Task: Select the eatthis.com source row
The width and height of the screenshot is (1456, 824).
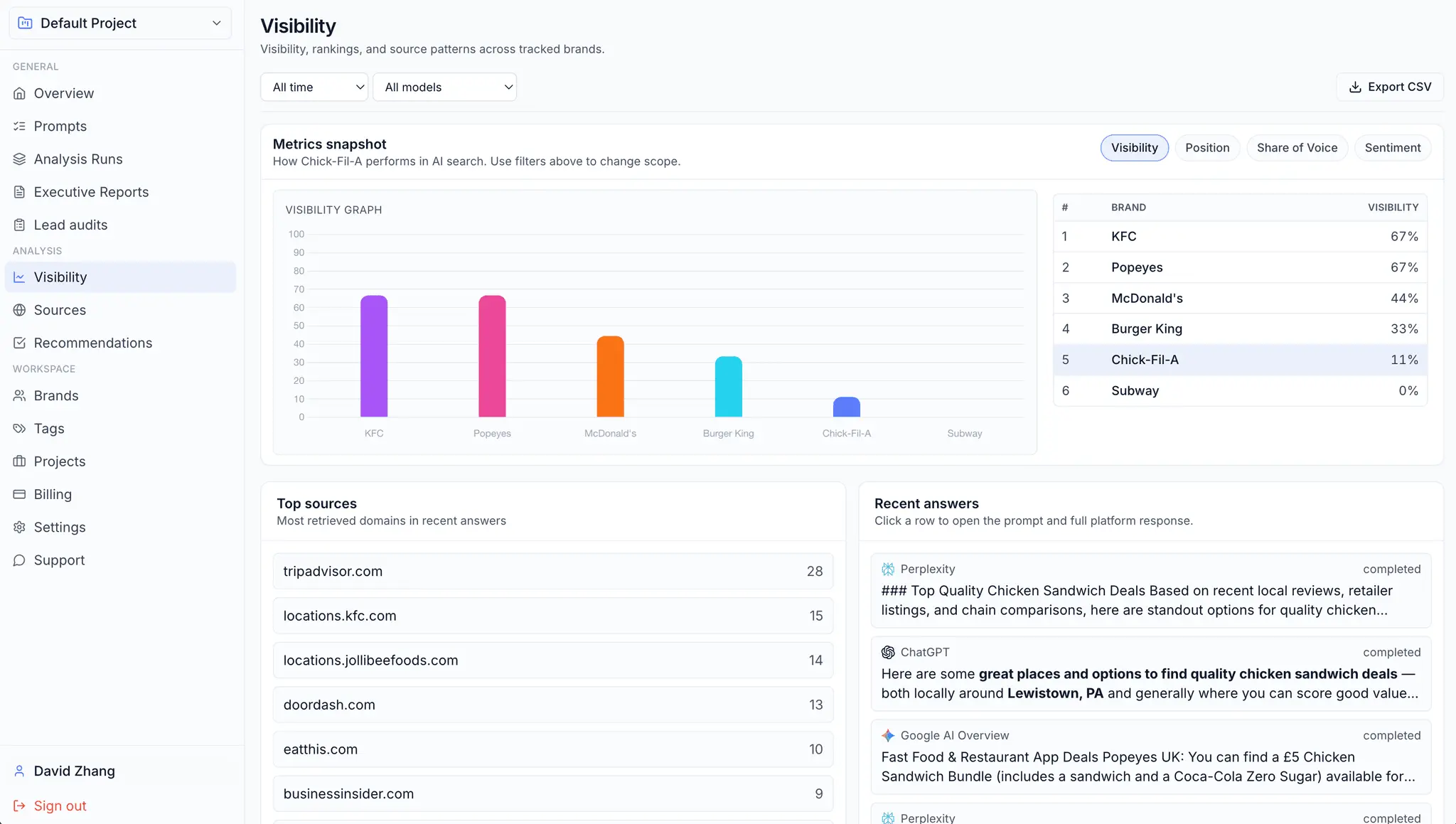Action: point(553,749)
